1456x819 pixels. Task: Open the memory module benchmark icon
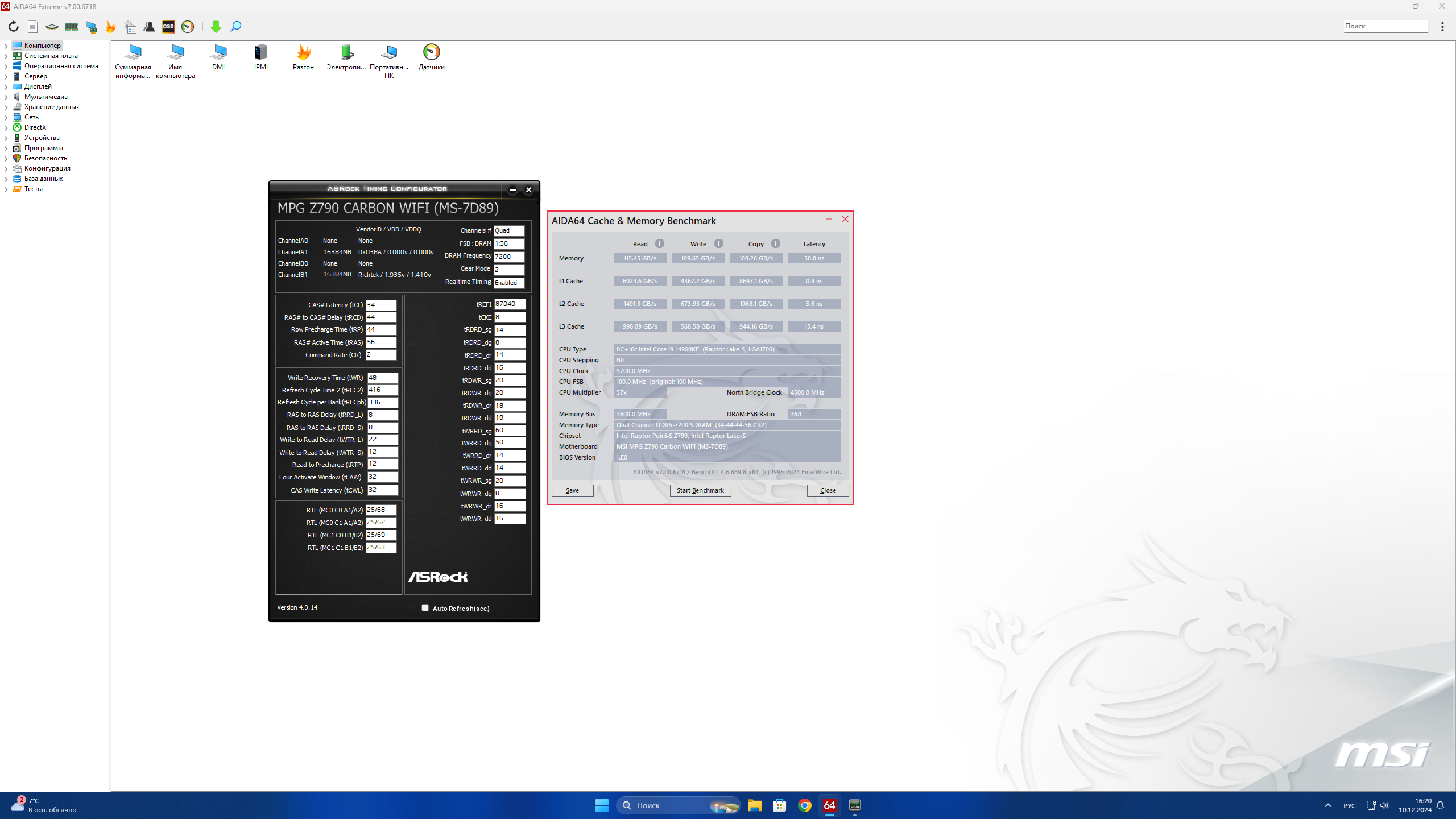click(71, 27)
